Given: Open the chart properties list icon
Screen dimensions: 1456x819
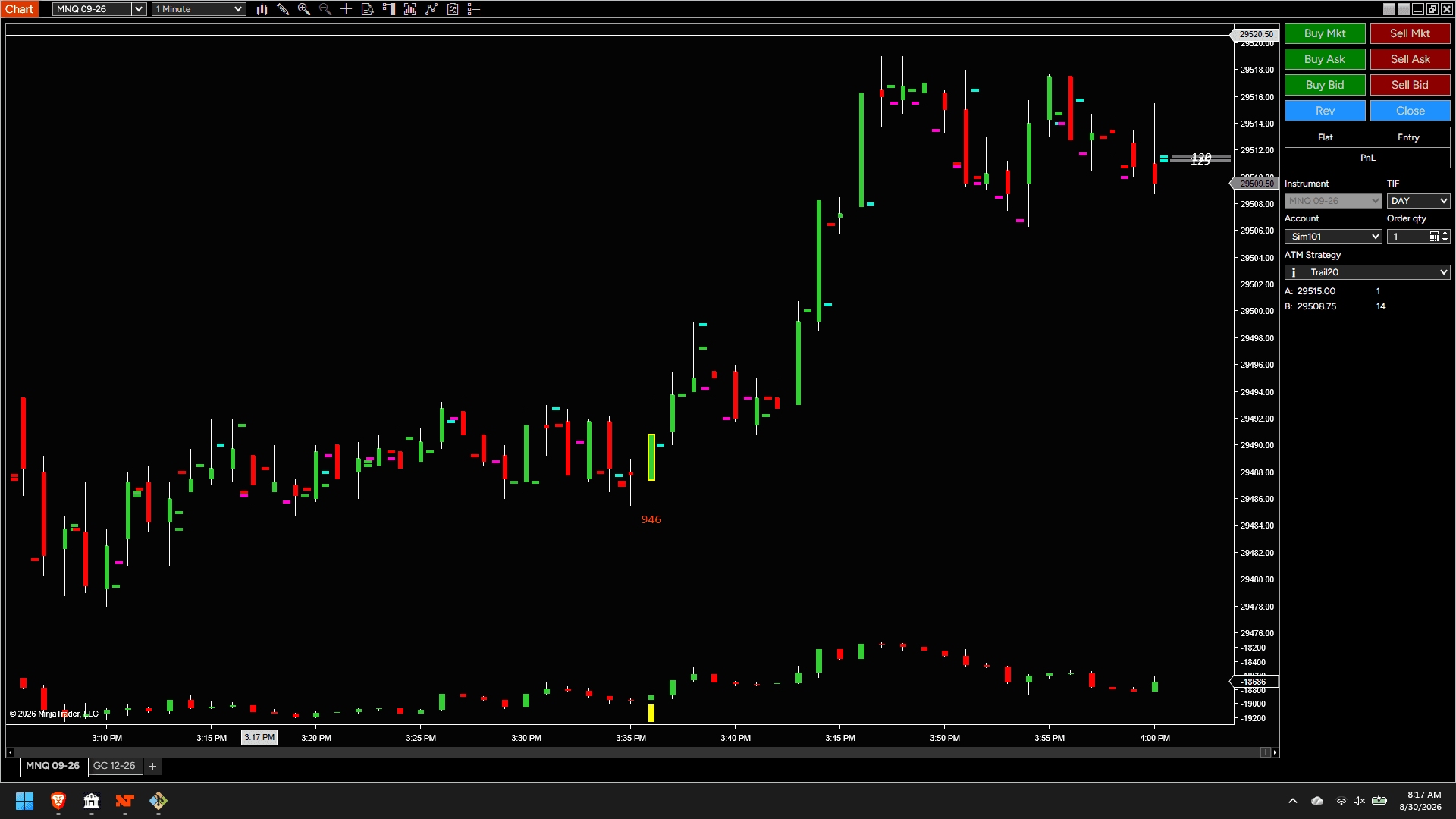Looking at the screenshot, I should 474,9.
